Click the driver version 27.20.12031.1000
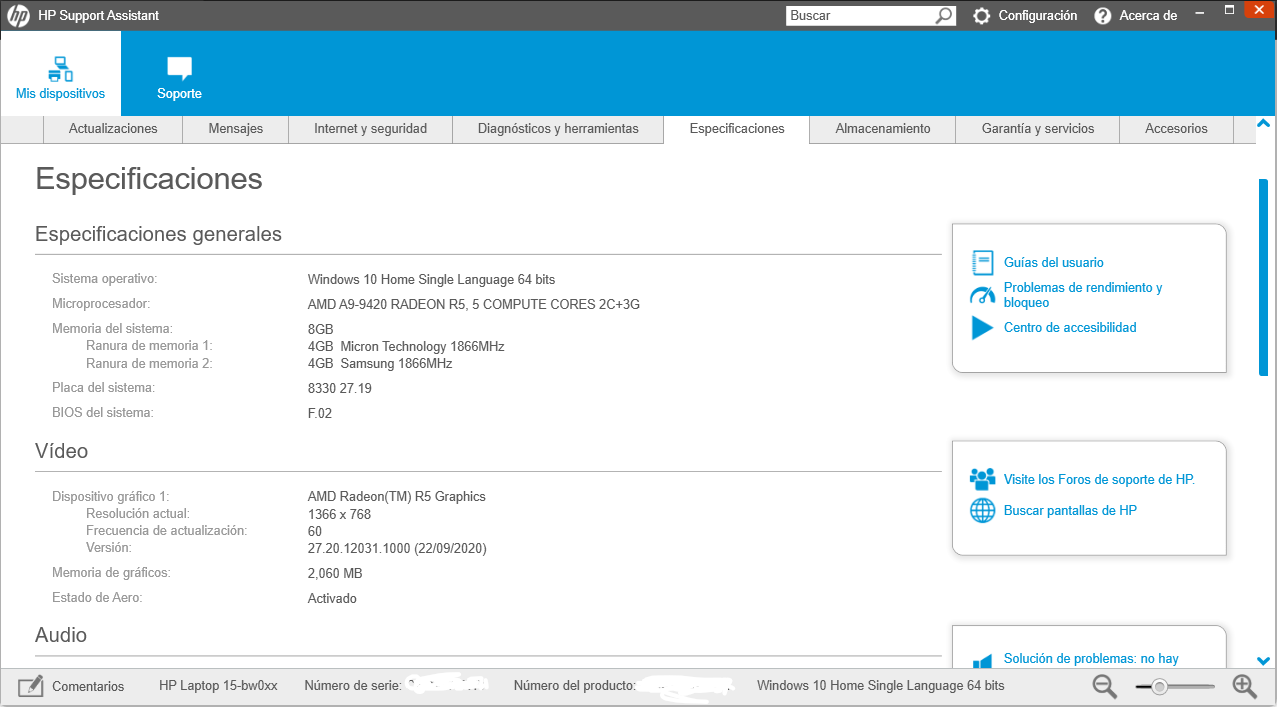Viewport: 1277px width, 707px height. pos(397,549)
